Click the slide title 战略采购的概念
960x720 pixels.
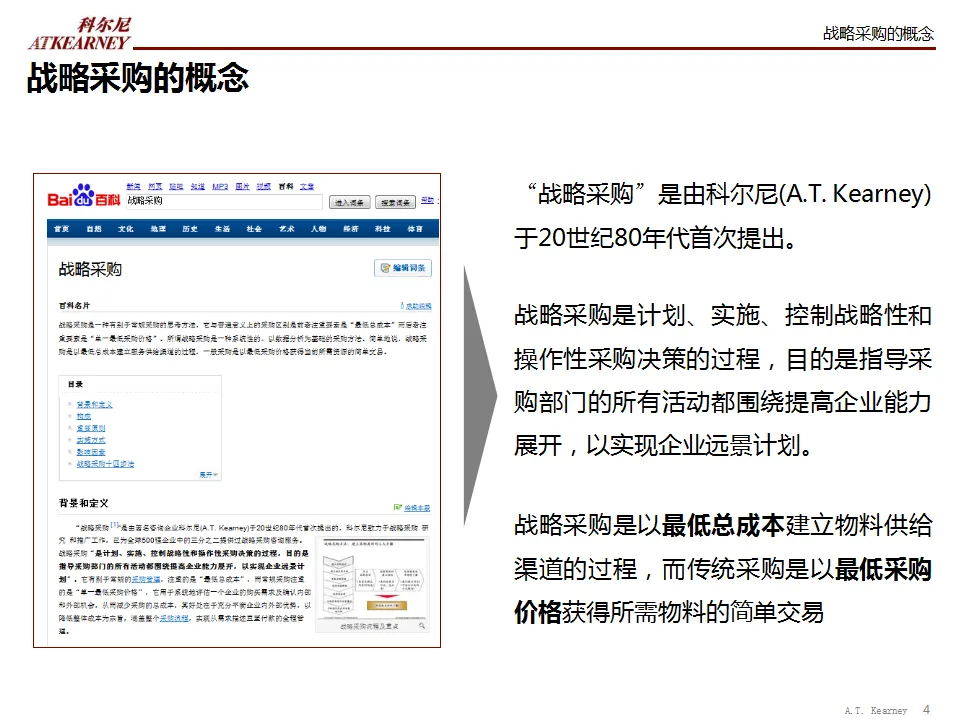(x=138, y=78)
